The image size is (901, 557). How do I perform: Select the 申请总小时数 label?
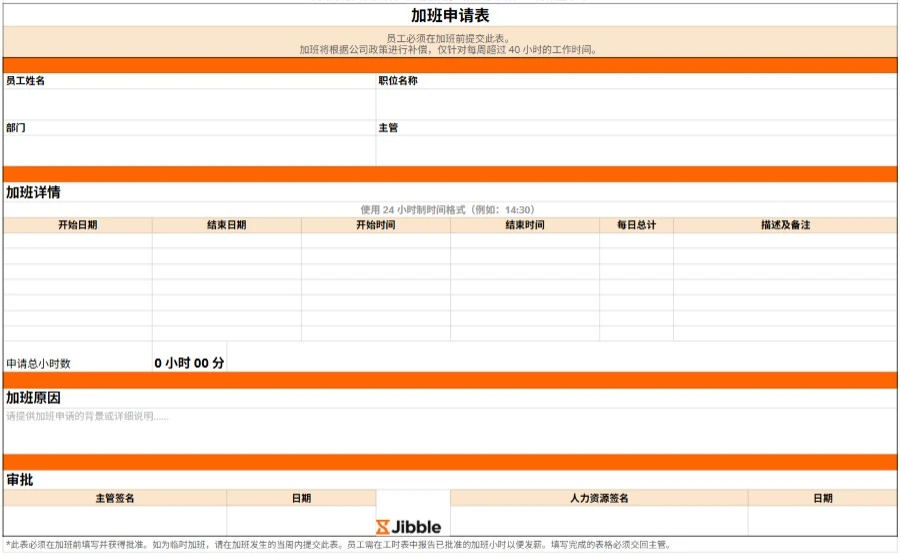38,363
